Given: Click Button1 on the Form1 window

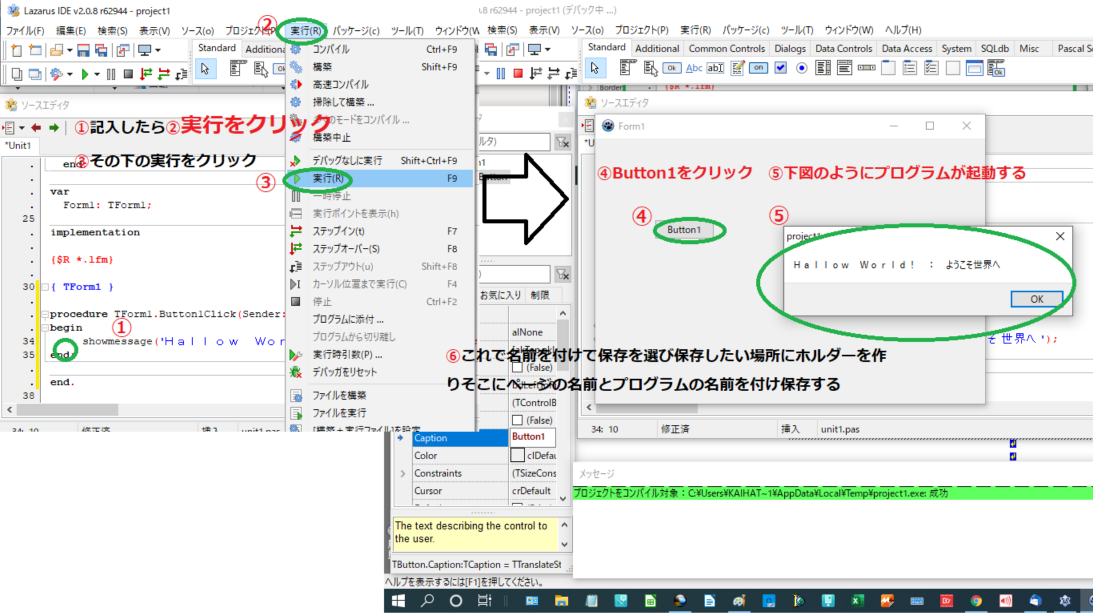Looking at the screenshot, I should (x=683, y=229).
